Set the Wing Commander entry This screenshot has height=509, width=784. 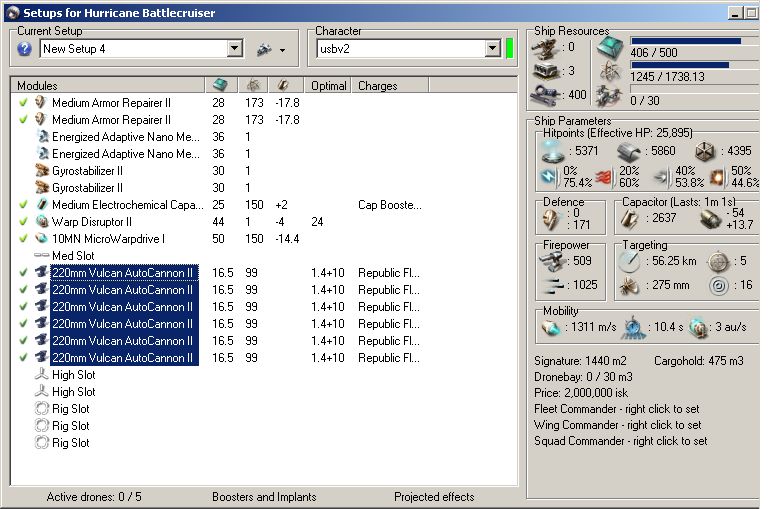[x=618, y=425]
